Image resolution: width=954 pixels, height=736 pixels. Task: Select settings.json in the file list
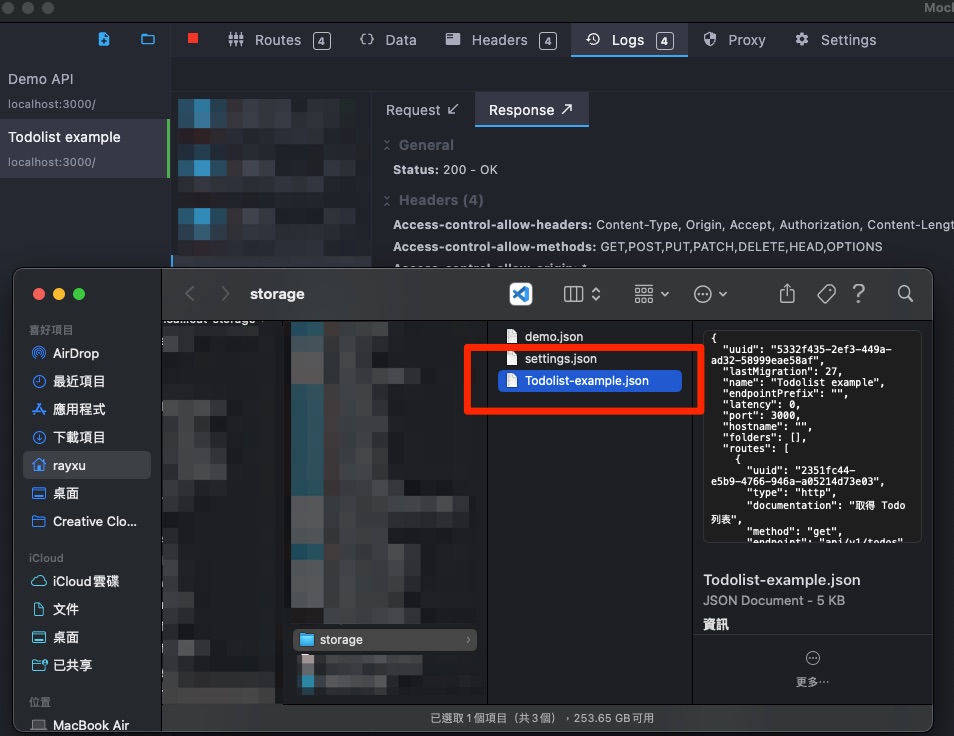560,358
